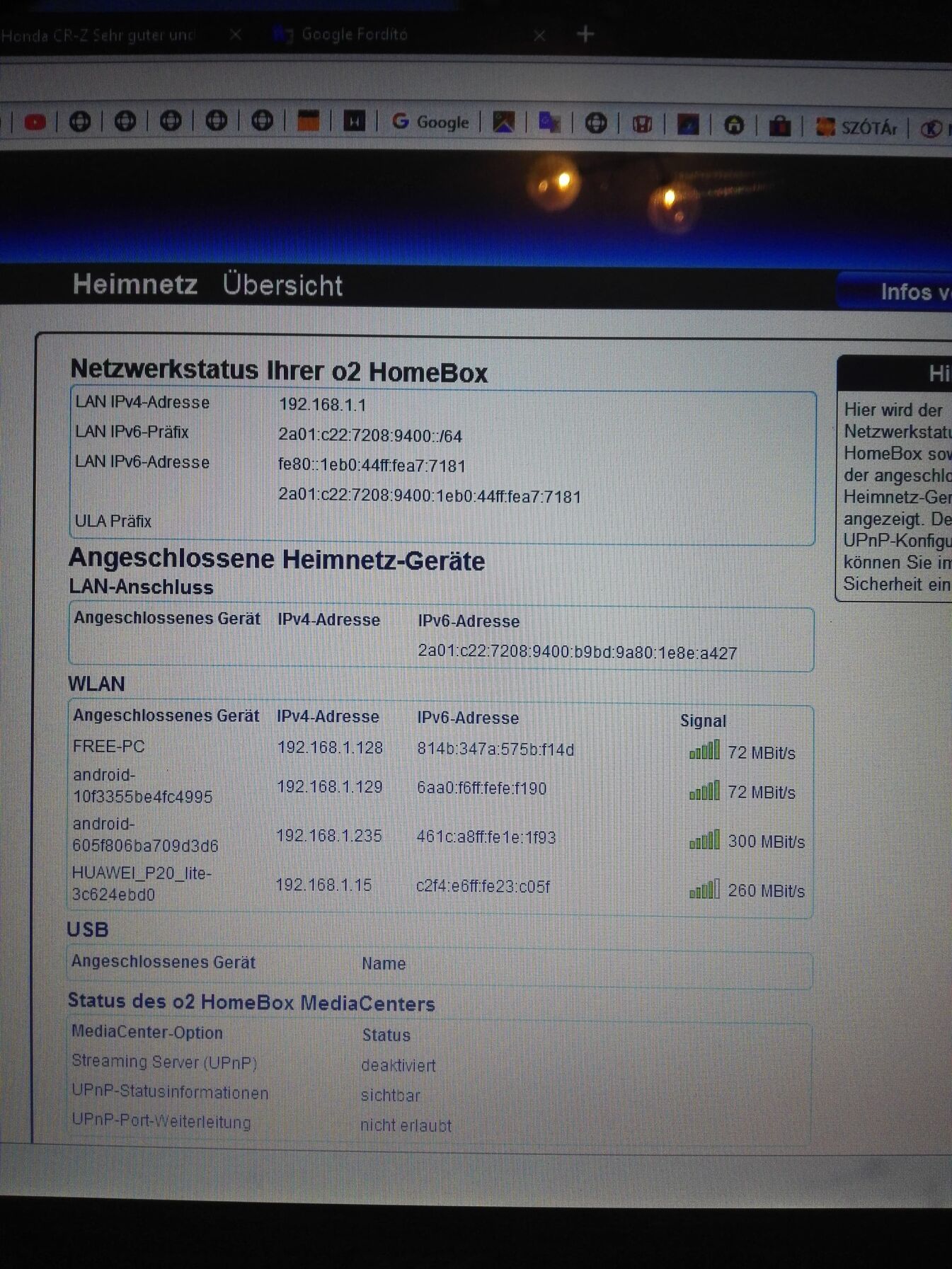This screenshot has width=952, height=1269.
Task: Click in the browser address bar
Action: (476, 81)
